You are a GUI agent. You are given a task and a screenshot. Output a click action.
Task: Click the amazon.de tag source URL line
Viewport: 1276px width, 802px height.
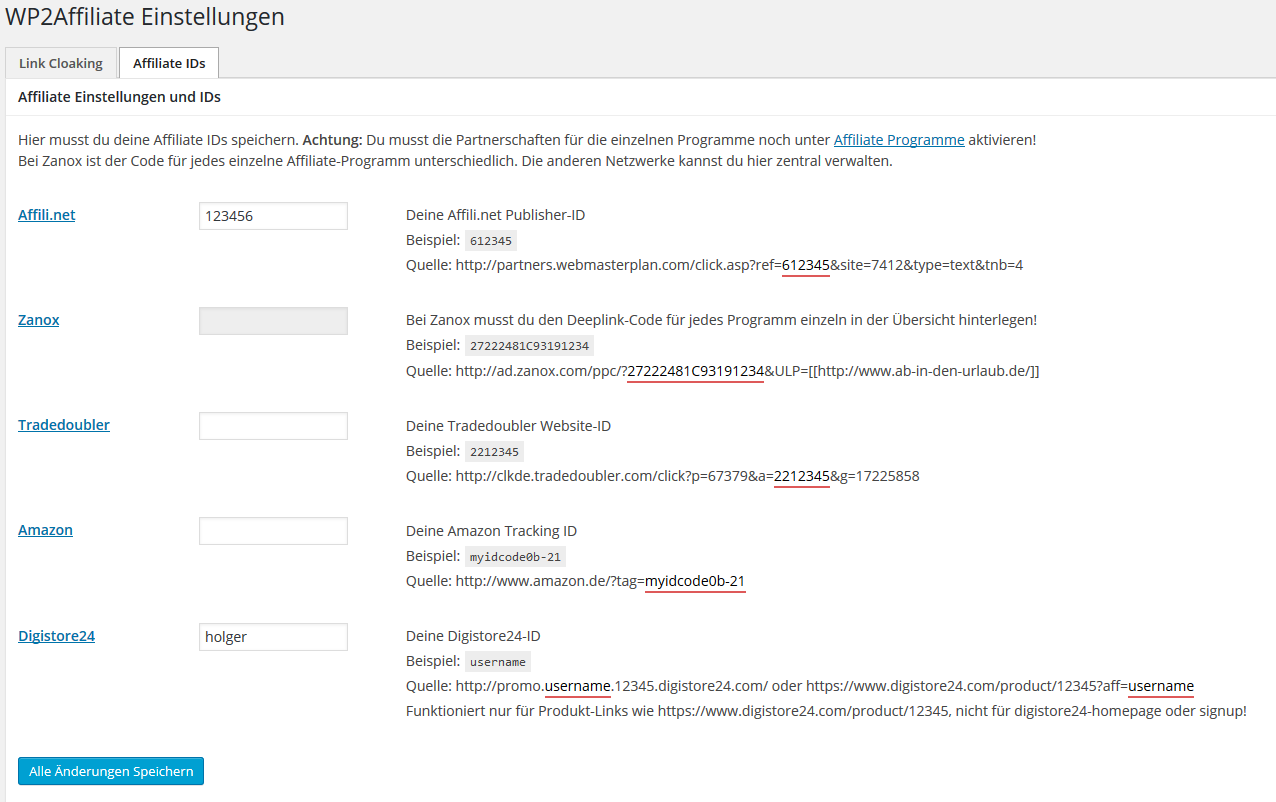pos(575,581)
